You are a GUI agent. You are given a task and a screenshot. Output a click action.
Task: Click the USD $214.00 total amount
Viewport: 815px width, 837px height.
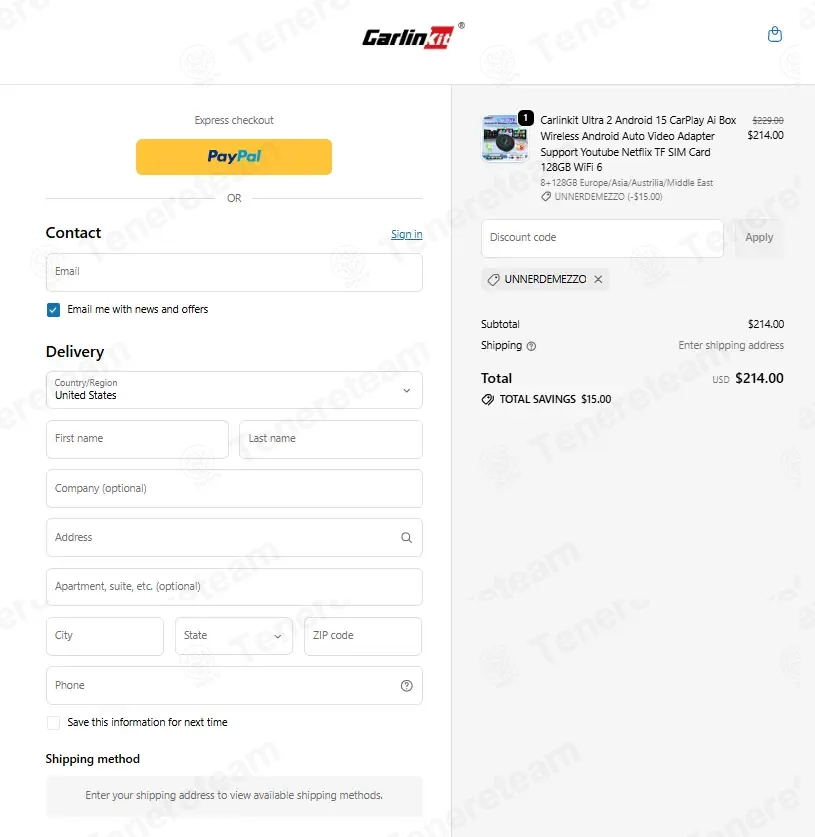coord(748,378)
